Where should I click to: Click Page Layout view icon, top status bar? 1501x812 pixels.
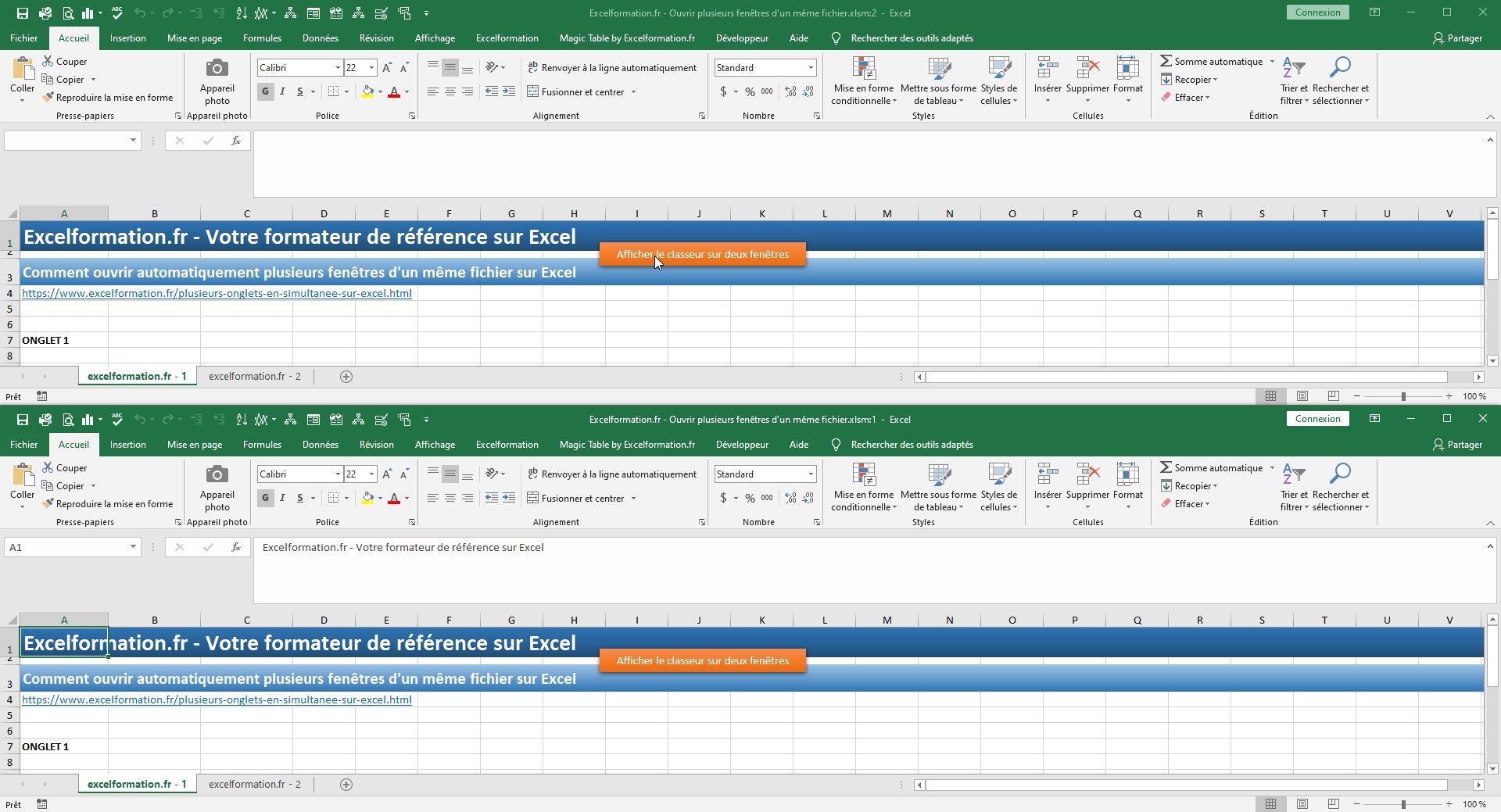pyautogui.click(x=1302, y=396)
